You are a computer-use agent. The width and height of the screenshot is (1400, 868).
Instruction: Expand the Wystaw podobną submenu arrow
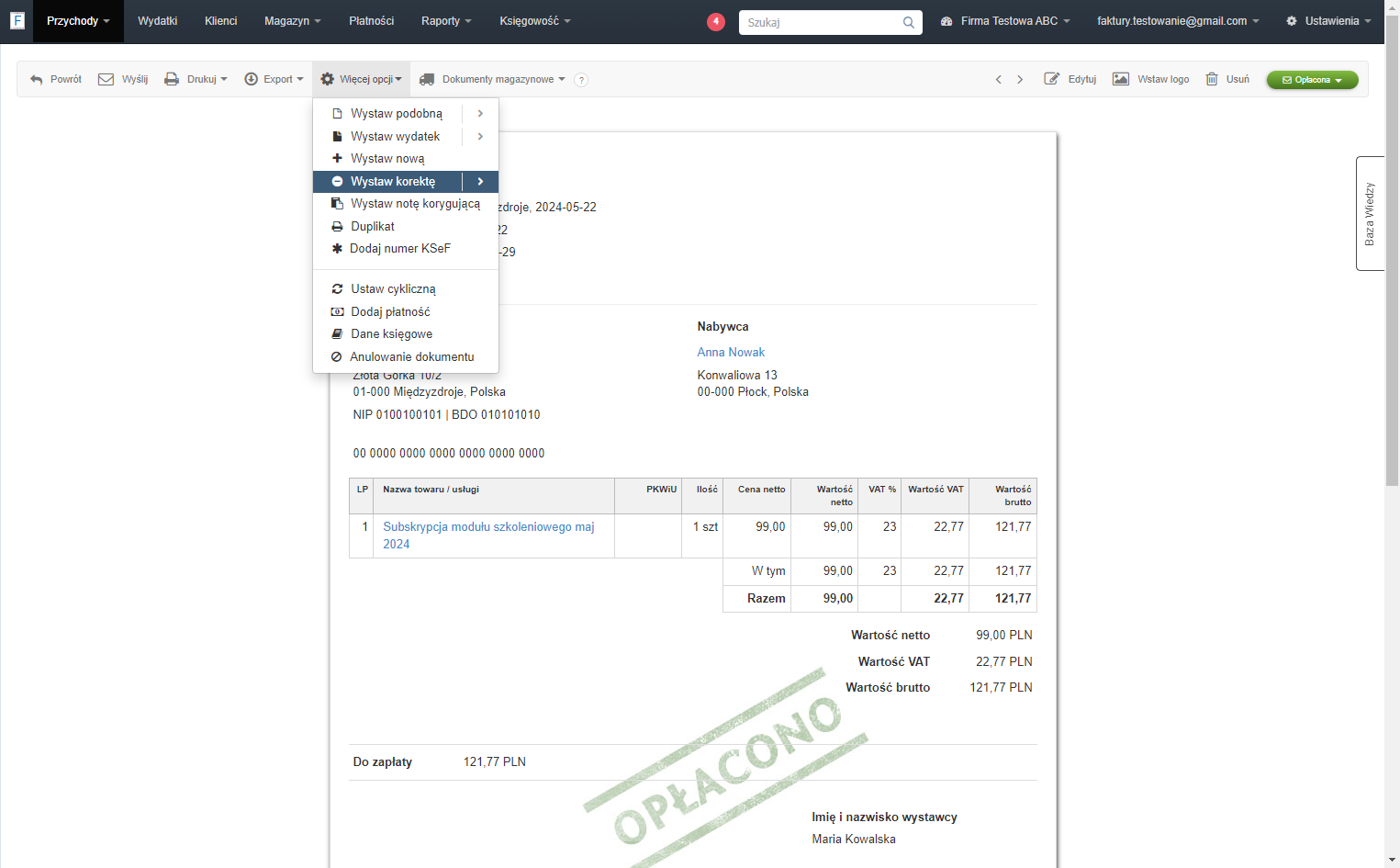click(x=480, y=114)
